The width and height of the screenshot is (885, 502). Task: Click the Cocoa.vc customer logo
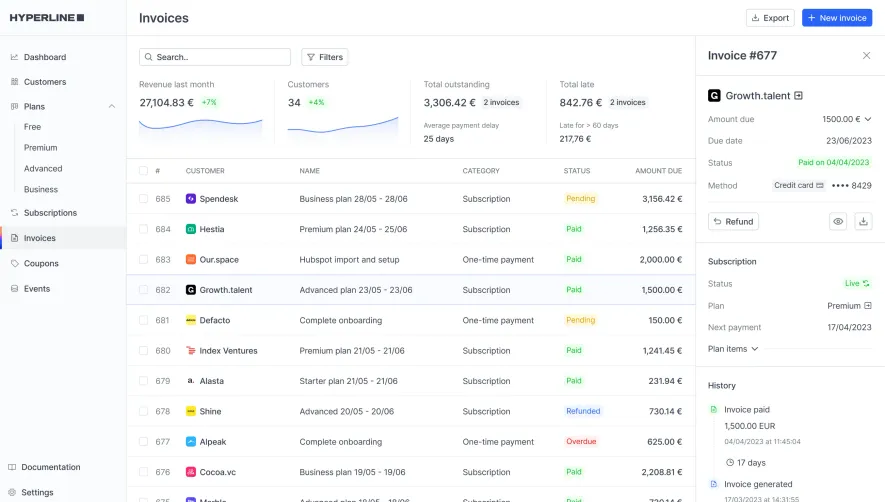point(191,472)
